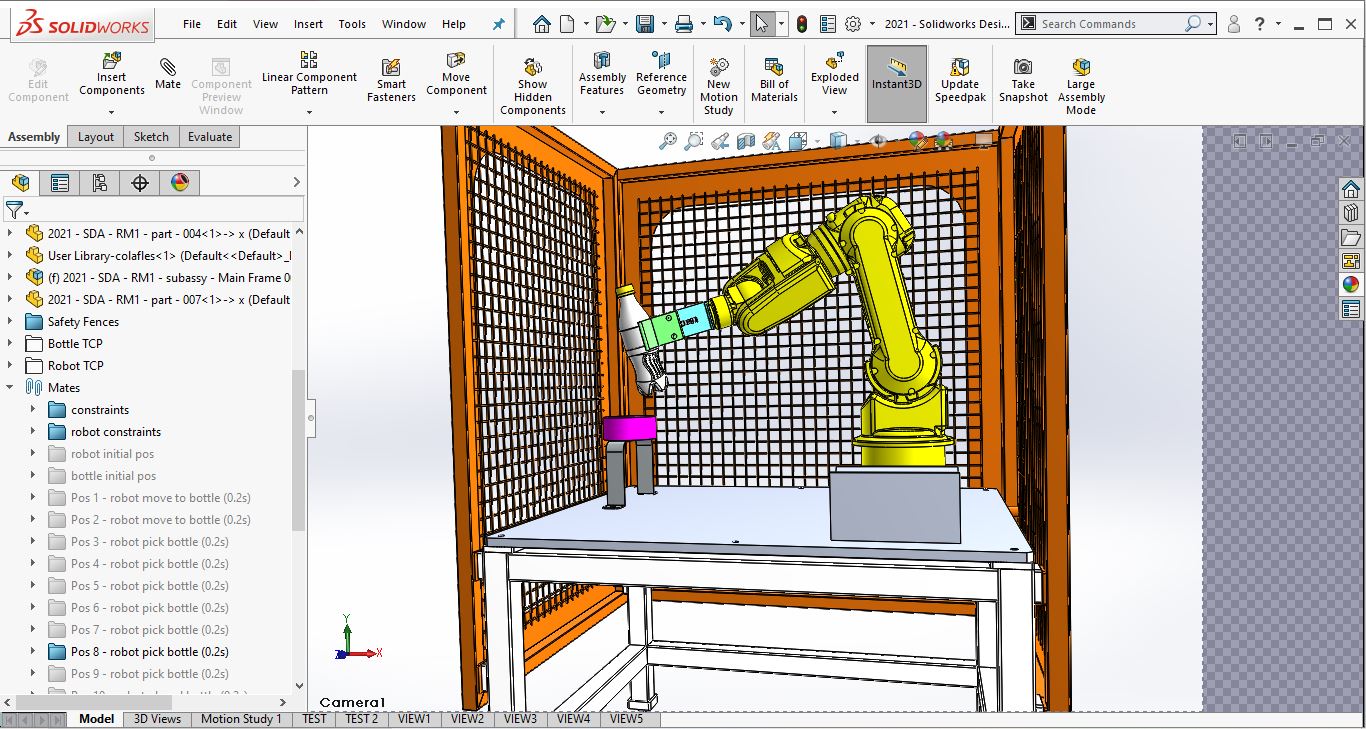
Task: Open the Undo dropdown arrow
Action: [x=741, y=24]
